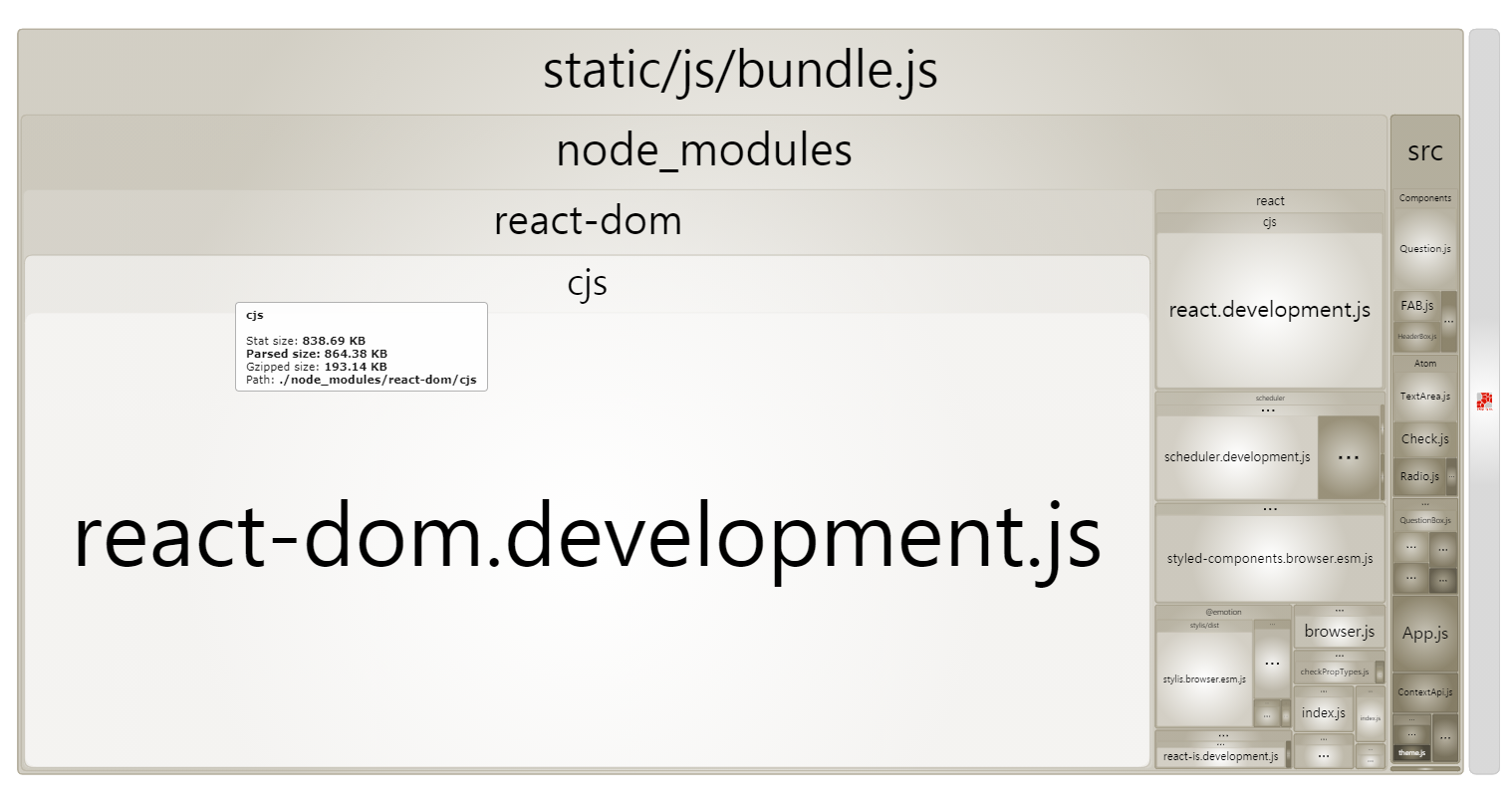The width and height of the screenshot is (1512, 808).
Task: Click the path ./node_modules/react-dom/cjs in tooltip
Action: 378,380
